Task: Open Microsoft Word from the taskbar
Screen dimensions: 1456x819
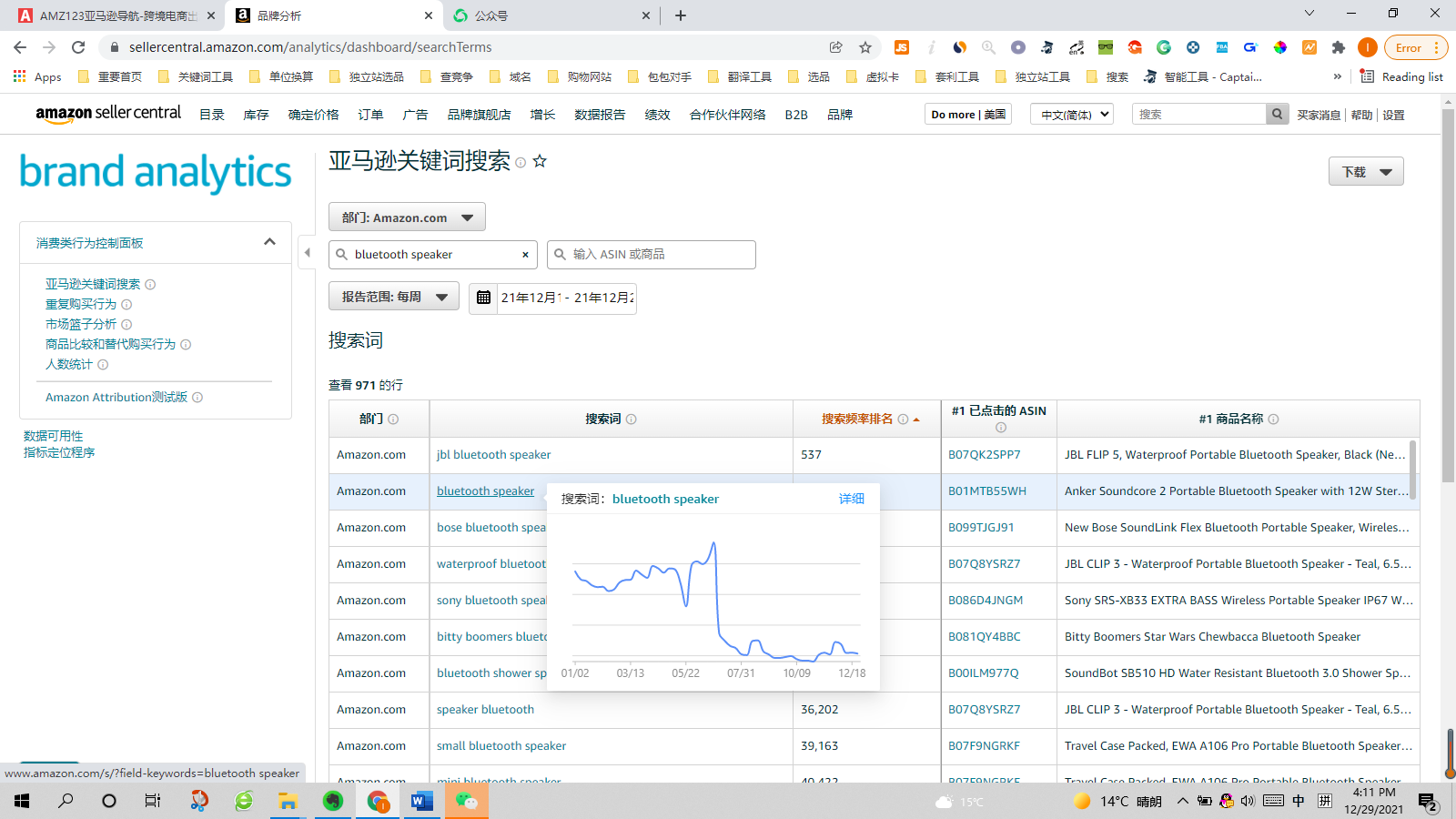Action: tap(420, 802)
